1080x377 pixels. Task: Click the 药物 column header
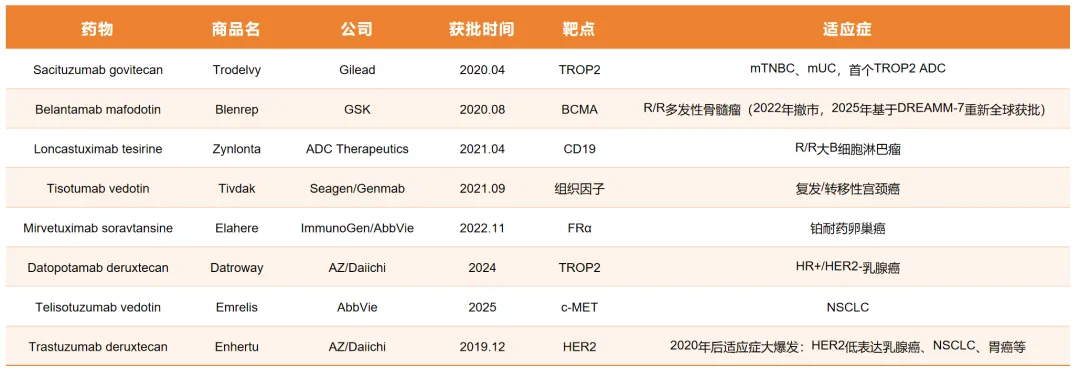[98, 29]
